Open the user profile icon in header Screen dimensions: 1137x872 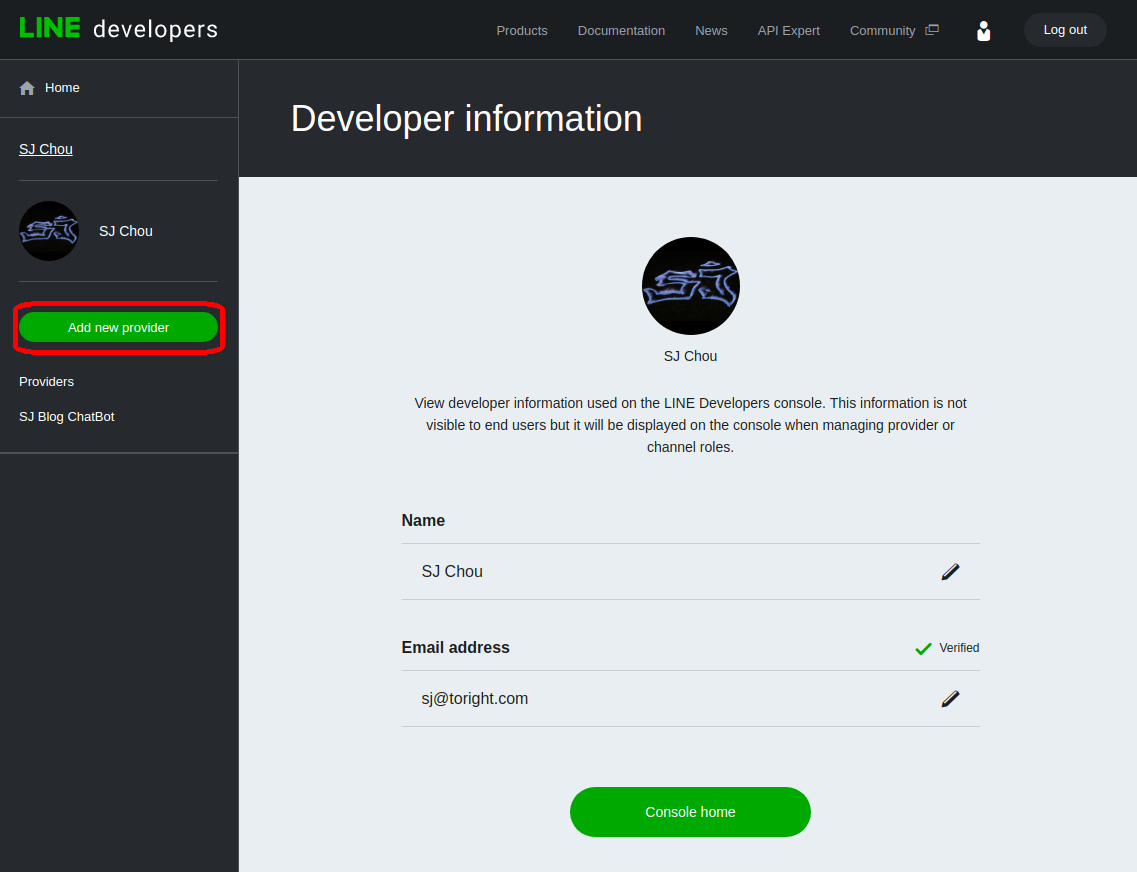tap(983, 30)
